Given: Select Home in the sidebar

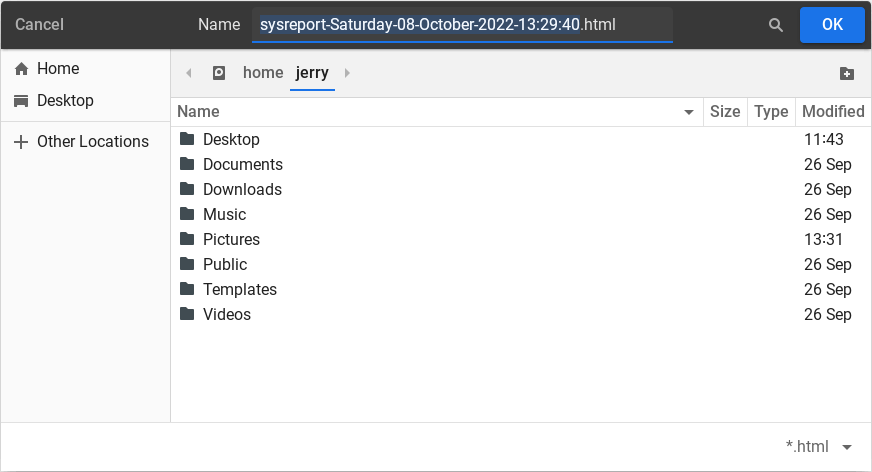Looking at the screenshot, I should point(58,69).
